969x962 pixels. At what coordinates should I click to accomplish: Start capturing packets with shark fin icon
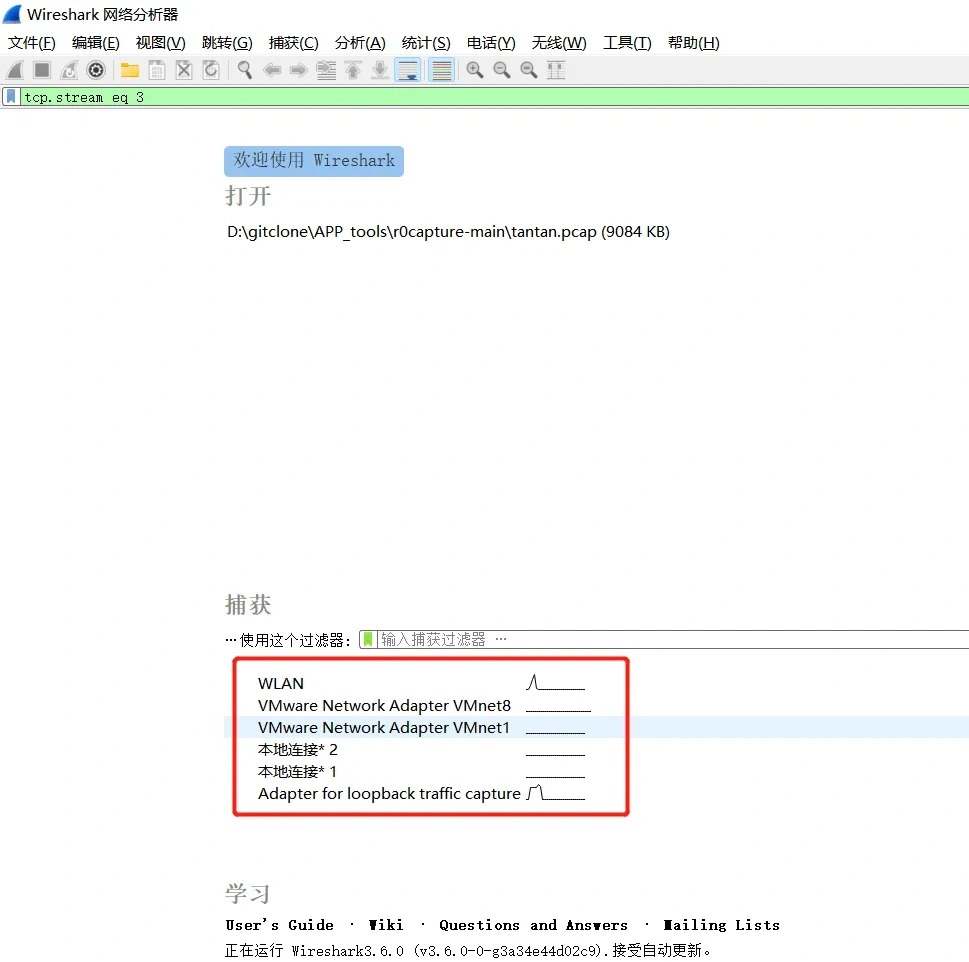[x=15, y=70]
